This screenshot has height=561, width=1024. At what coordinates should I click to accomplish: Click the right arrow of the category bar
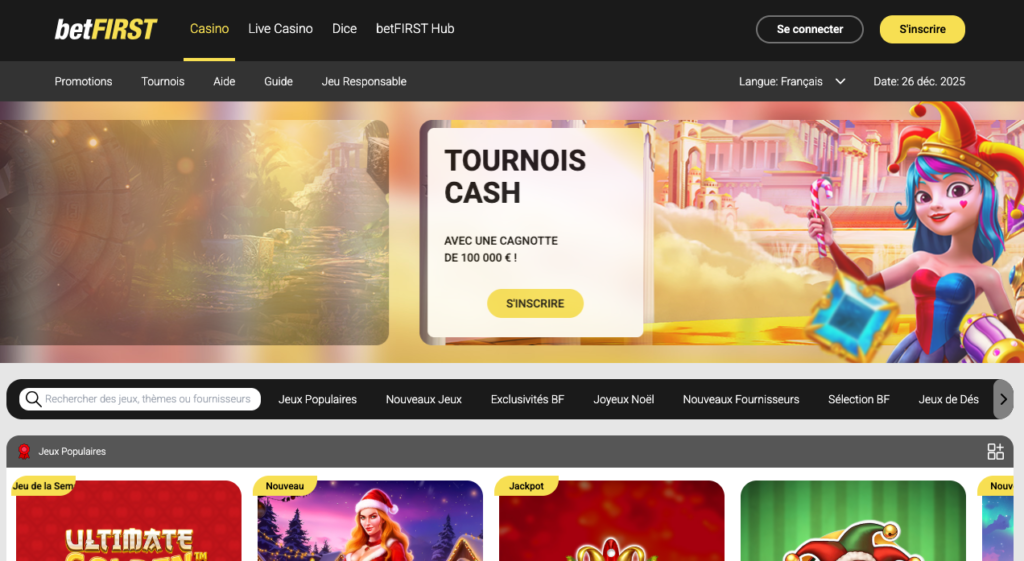tap(1003, 399)
